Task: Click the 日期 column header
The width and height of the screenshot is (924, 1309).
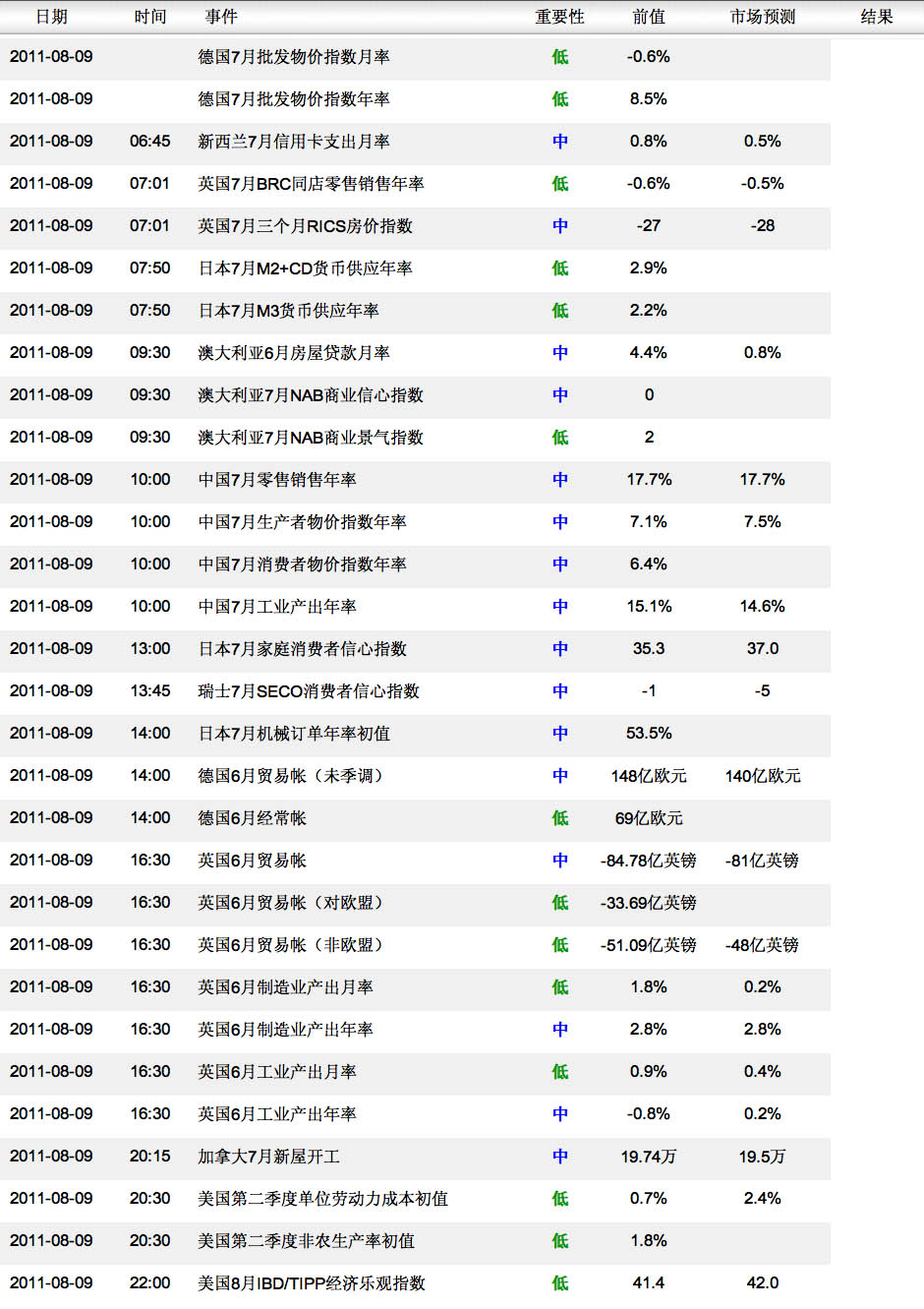Action: (x=51, y=17)
